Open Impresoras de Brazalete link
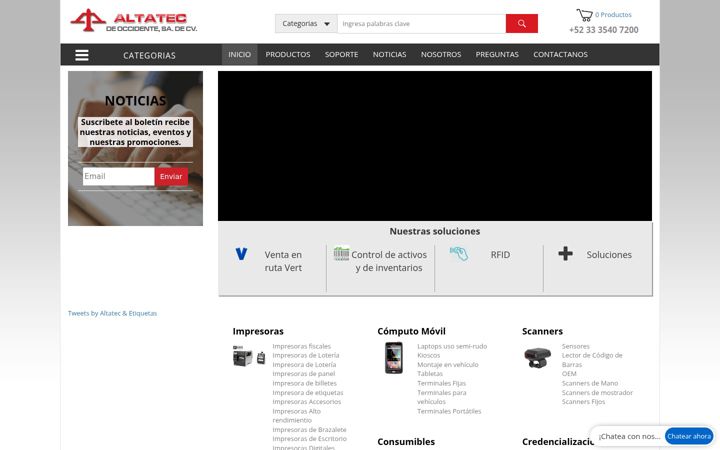Image resolution: width=720 pixels, height=450 pixels. (309, 430)
